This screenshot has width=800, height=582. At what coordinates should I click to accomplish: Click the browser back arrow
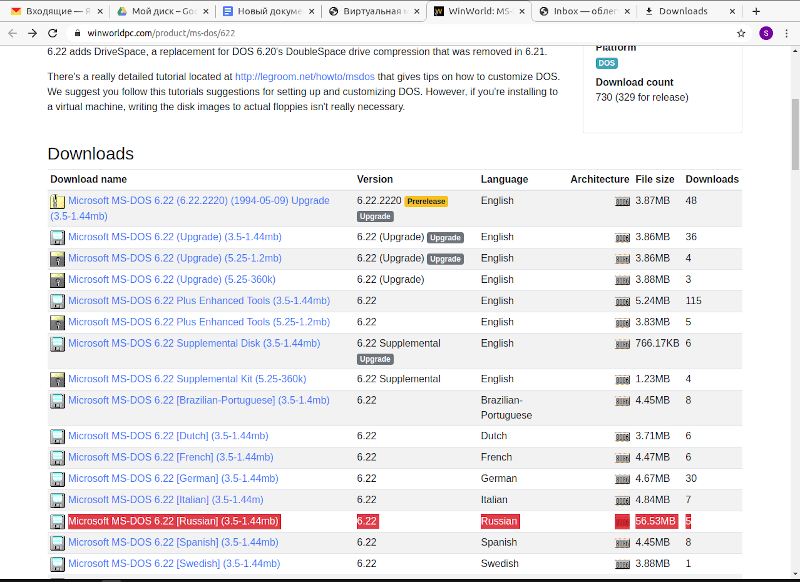[x=12, y=33]
